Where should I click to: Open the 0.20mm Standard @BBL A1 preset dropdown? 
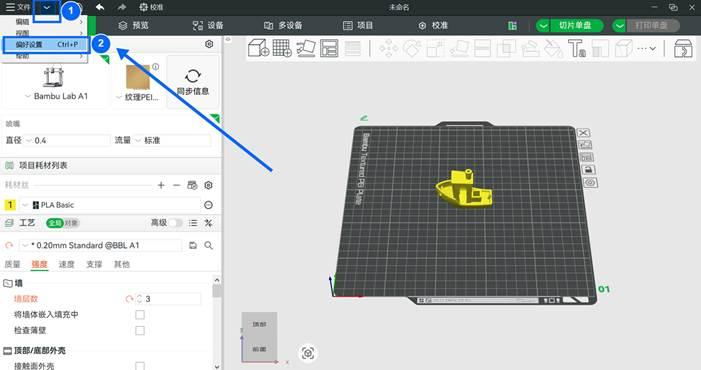click(x=25, y=245)
